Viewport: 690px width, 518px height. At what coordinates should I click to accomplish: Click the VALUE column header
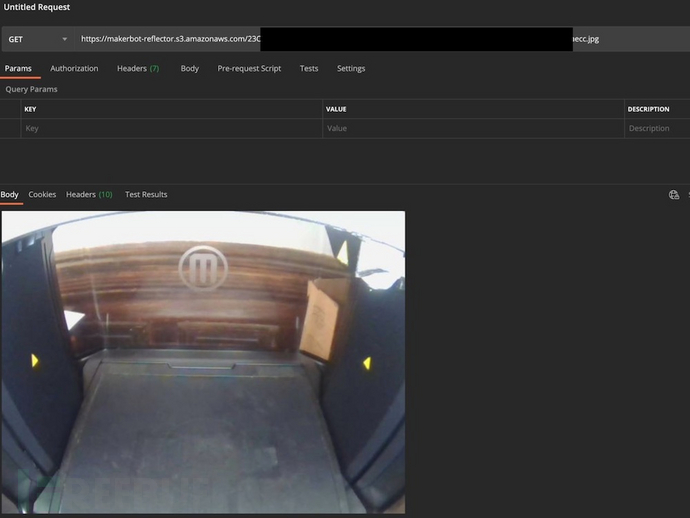point(337,109)
